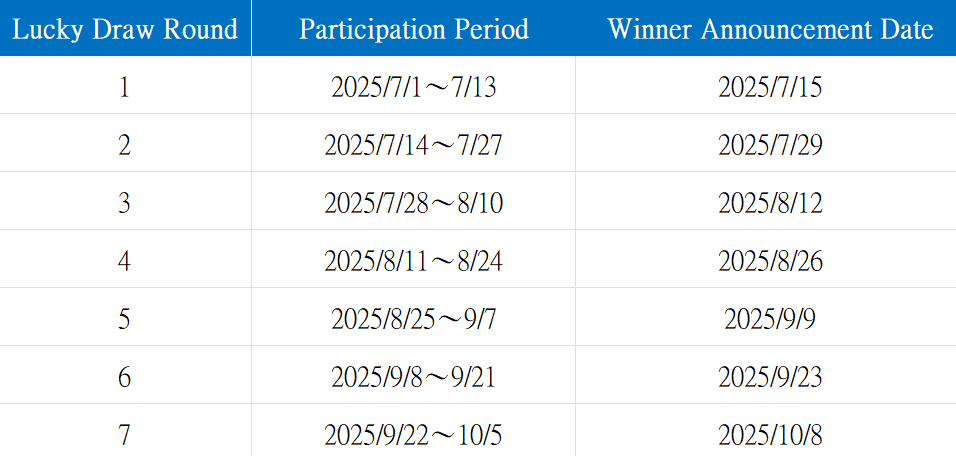Click the Lucky Draw Round column header
Image resolution: width=956 pixels, height=456 pixels.
(x=125, y=28)
